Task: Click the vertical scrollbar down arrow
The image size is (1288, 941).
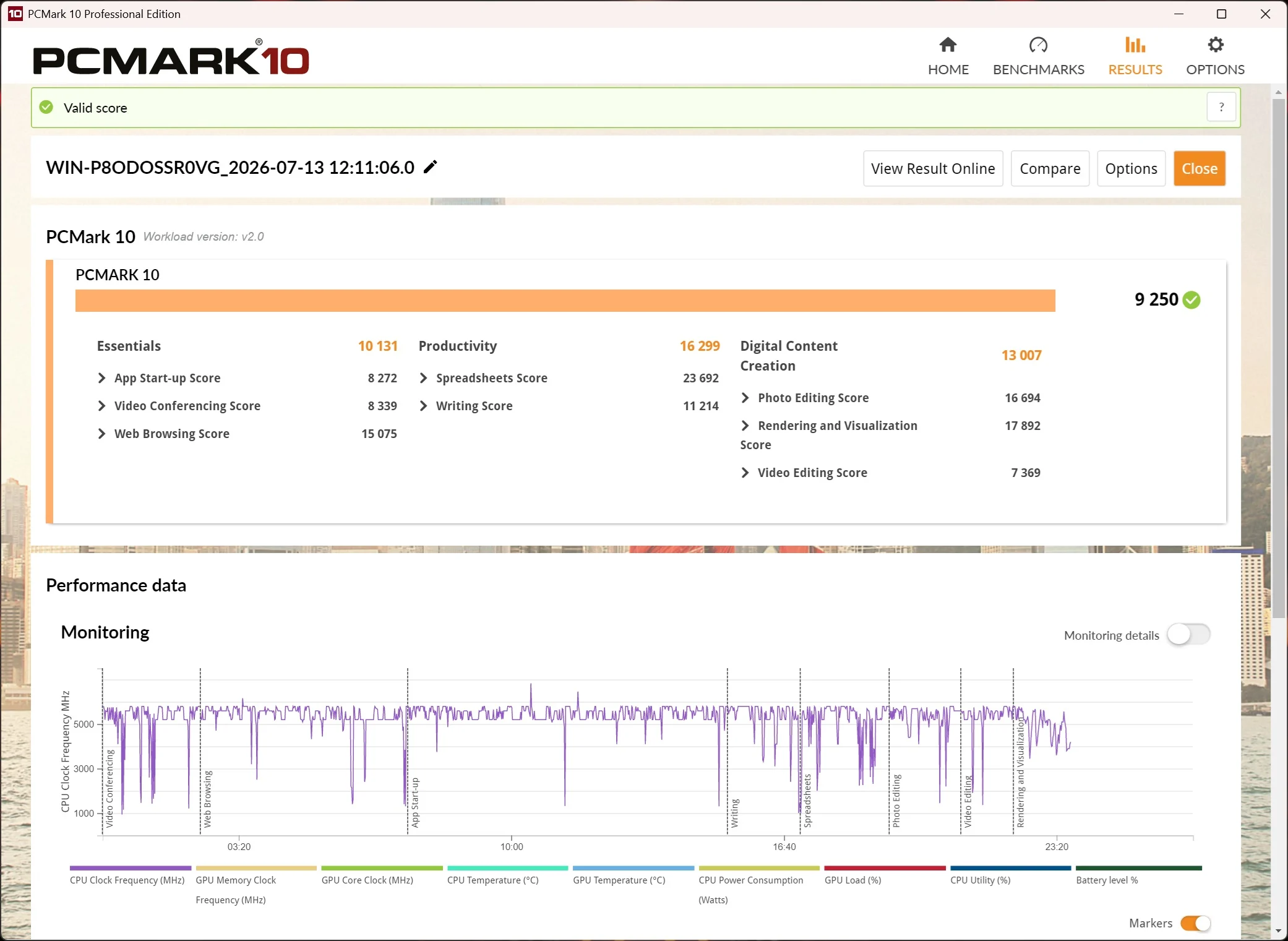Action: coord(1278,931)
